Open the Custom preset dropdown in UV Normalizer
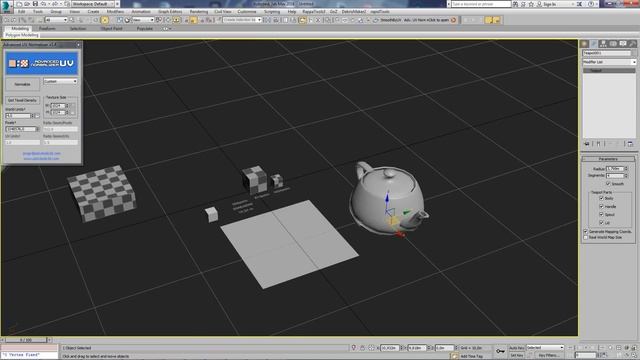The width and height of the screenshot is (640, 360). pos(60,82)
